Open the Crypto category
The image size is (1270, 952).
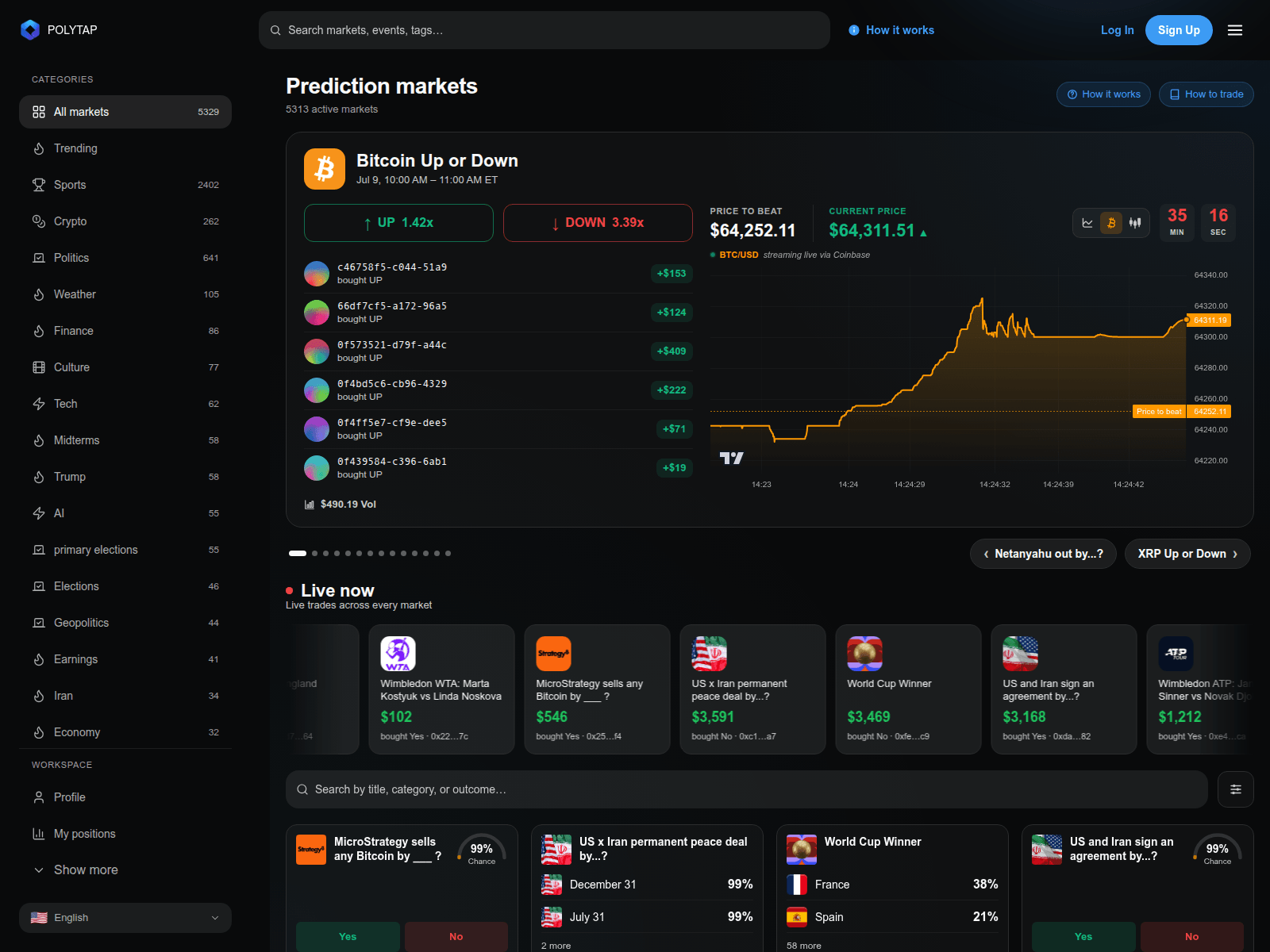click(125, 221)
